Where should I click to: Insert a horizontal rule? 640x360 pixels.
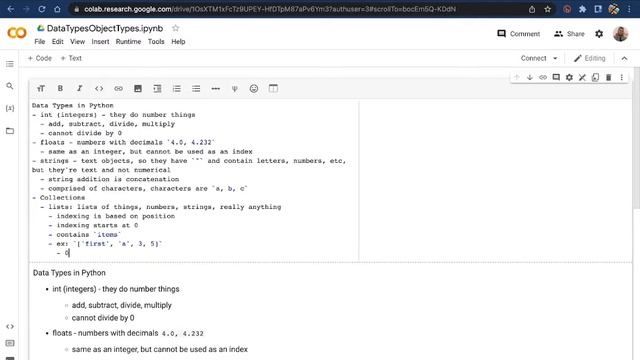tap(216, 89)
